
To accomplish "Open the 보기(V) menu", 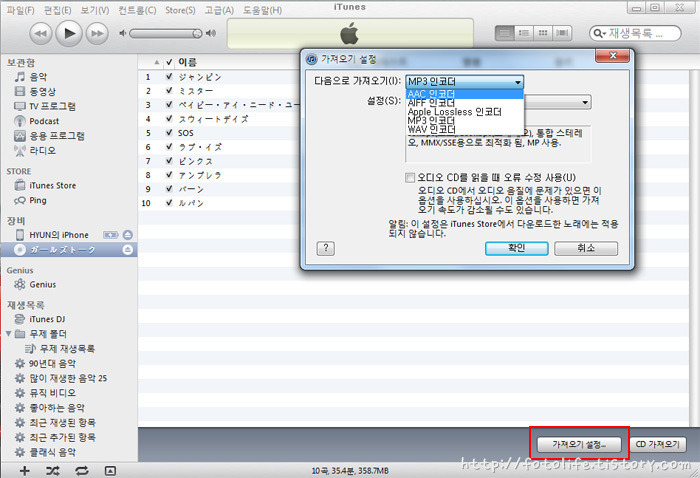I will [x=95, y=10].
